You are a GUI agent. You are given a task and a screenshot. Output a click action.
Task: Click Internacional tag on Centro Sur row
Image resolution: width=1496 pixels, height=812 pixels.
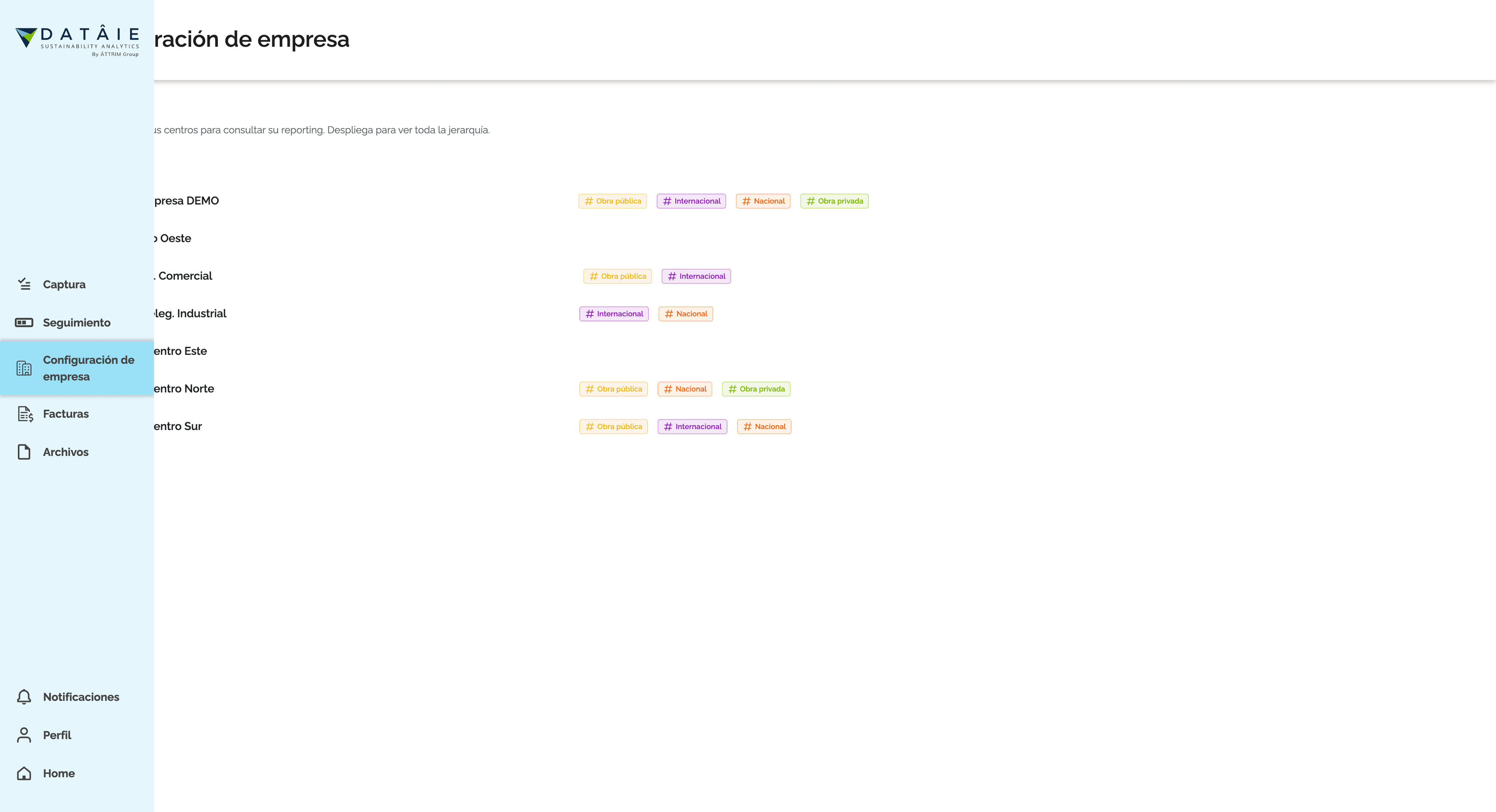(x=692, y=426)
